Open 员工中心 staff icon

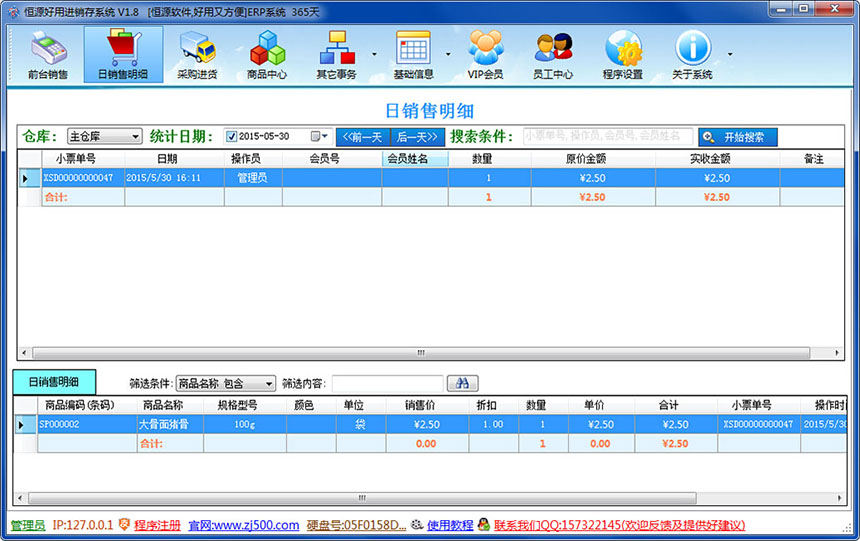(x=553, y=55)
